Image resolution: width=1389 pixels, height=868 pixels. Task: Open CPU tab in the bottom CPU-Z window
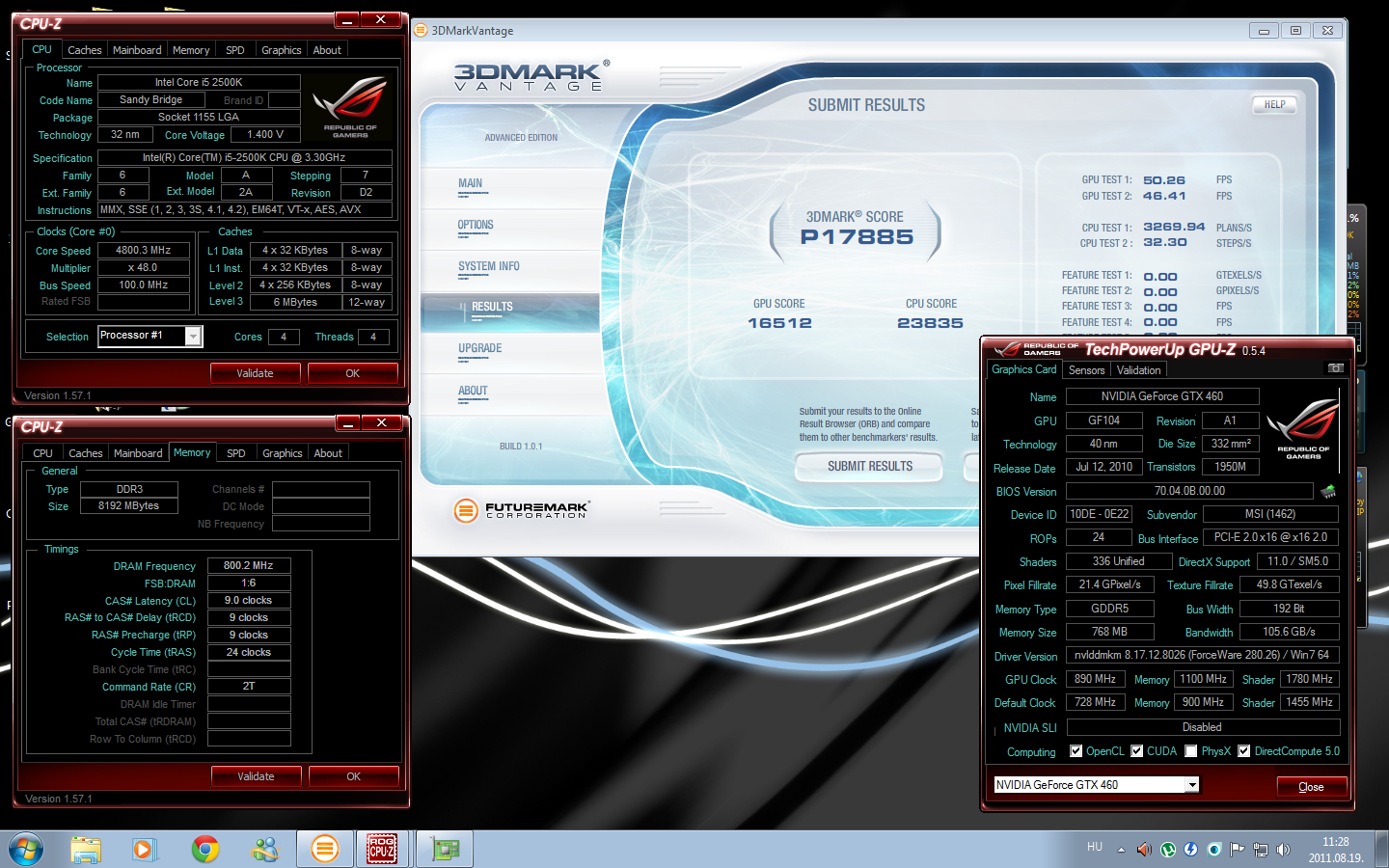point(42,453)
